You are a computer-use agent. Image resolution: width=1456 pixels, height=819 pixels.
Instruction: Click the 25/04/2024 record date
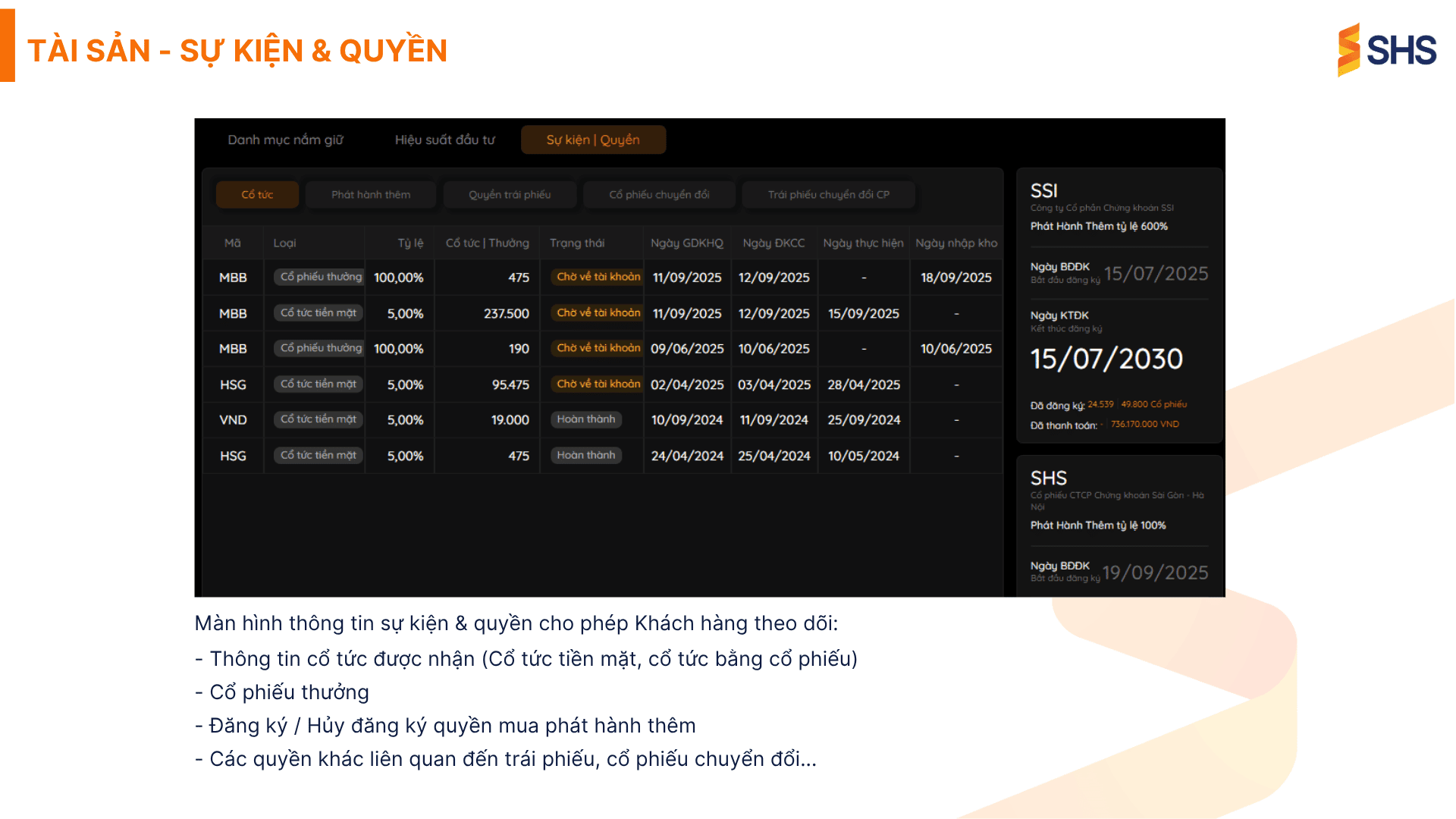774,456
